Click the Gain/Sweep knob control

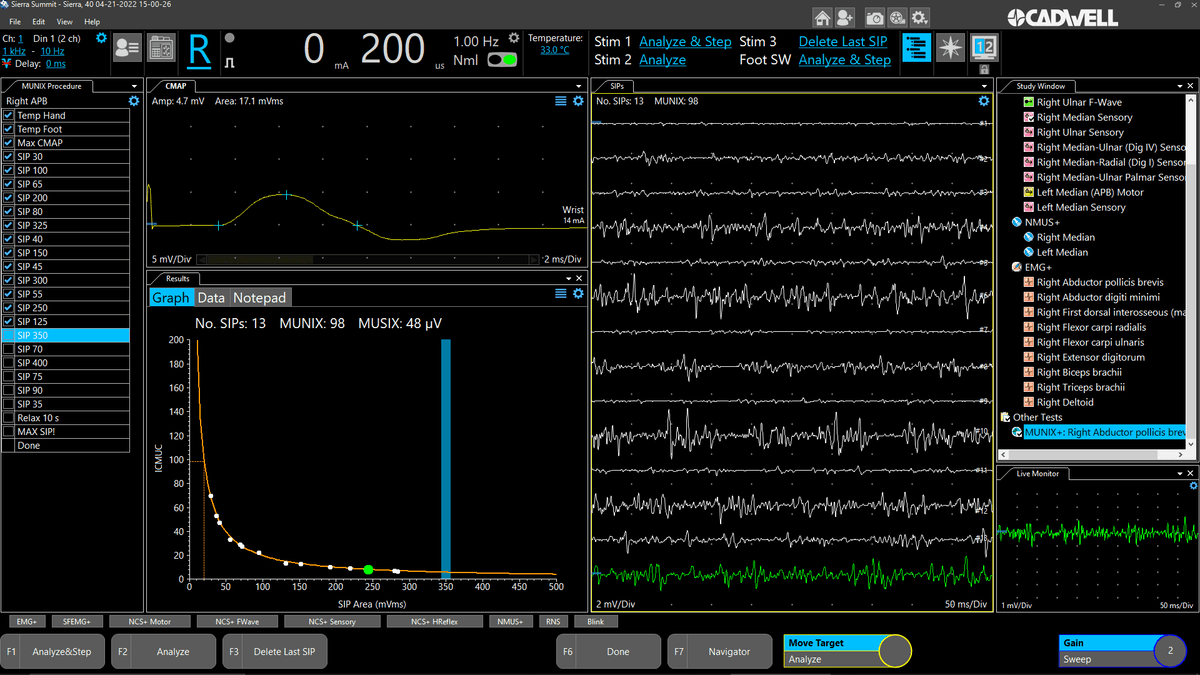coord(1168,651)
